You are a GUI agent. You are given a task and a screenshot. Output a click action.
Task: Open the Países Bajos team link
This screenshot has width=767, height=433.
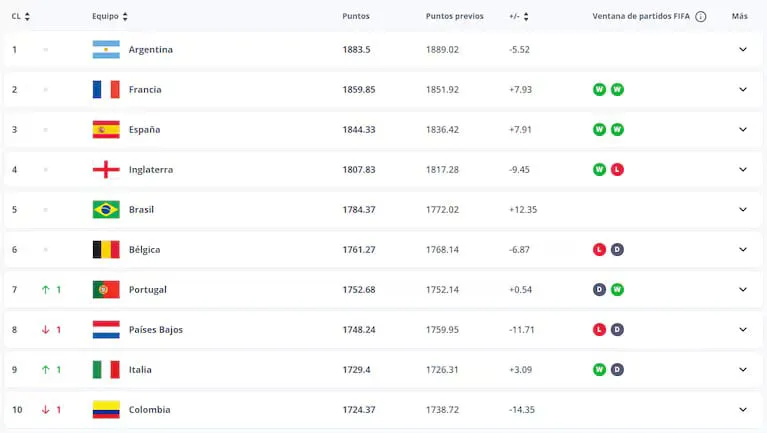click(x=155, y=330)
